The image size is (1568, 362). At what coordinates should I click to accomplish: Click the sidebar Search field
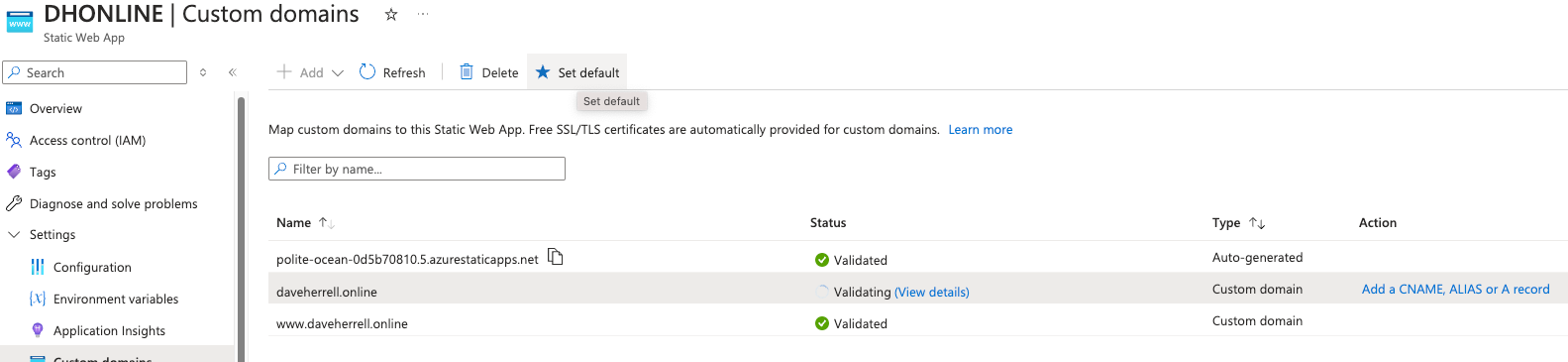(95, 72)
